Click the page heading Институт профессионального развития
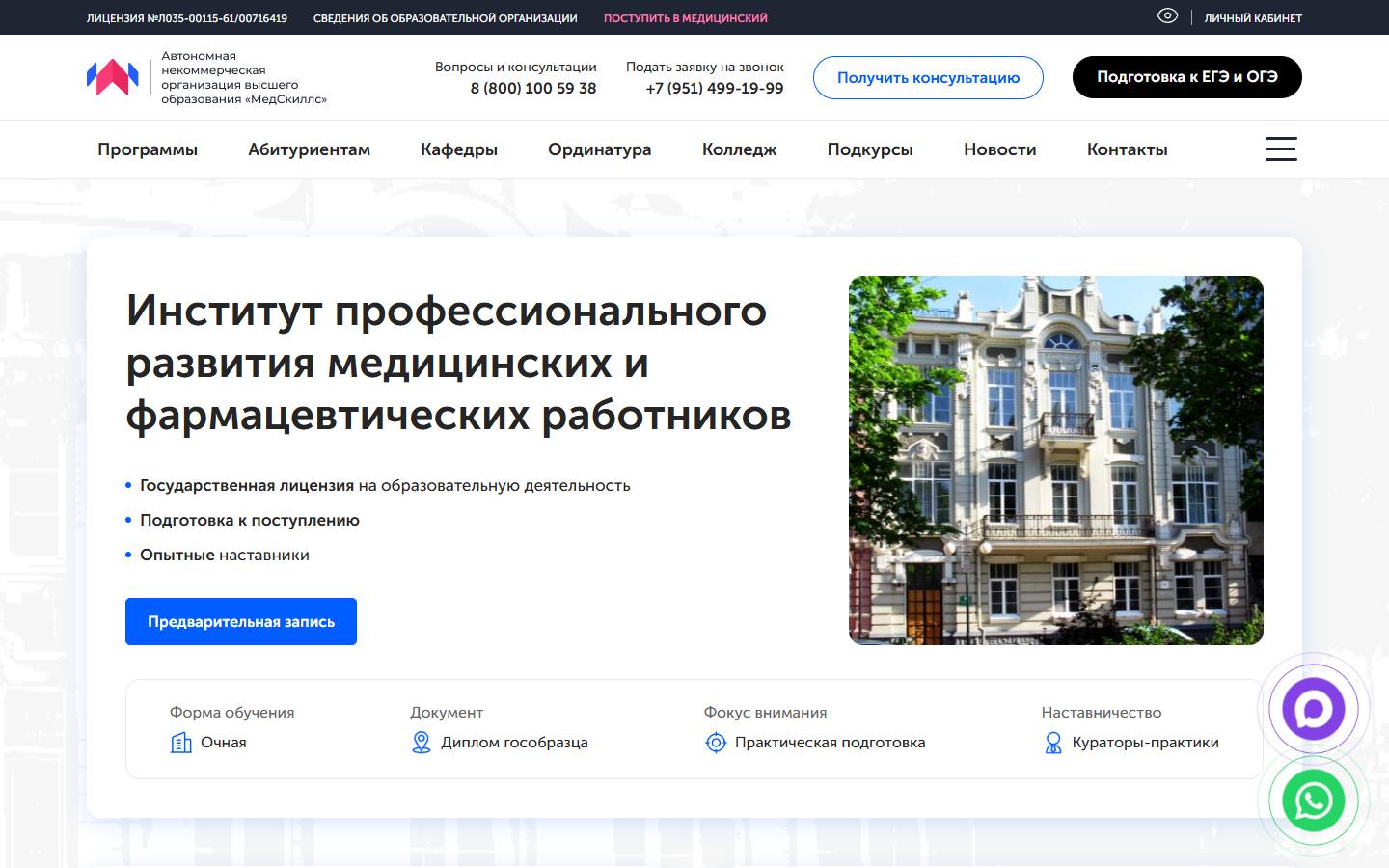1389x868 pixels. point(458,363)
